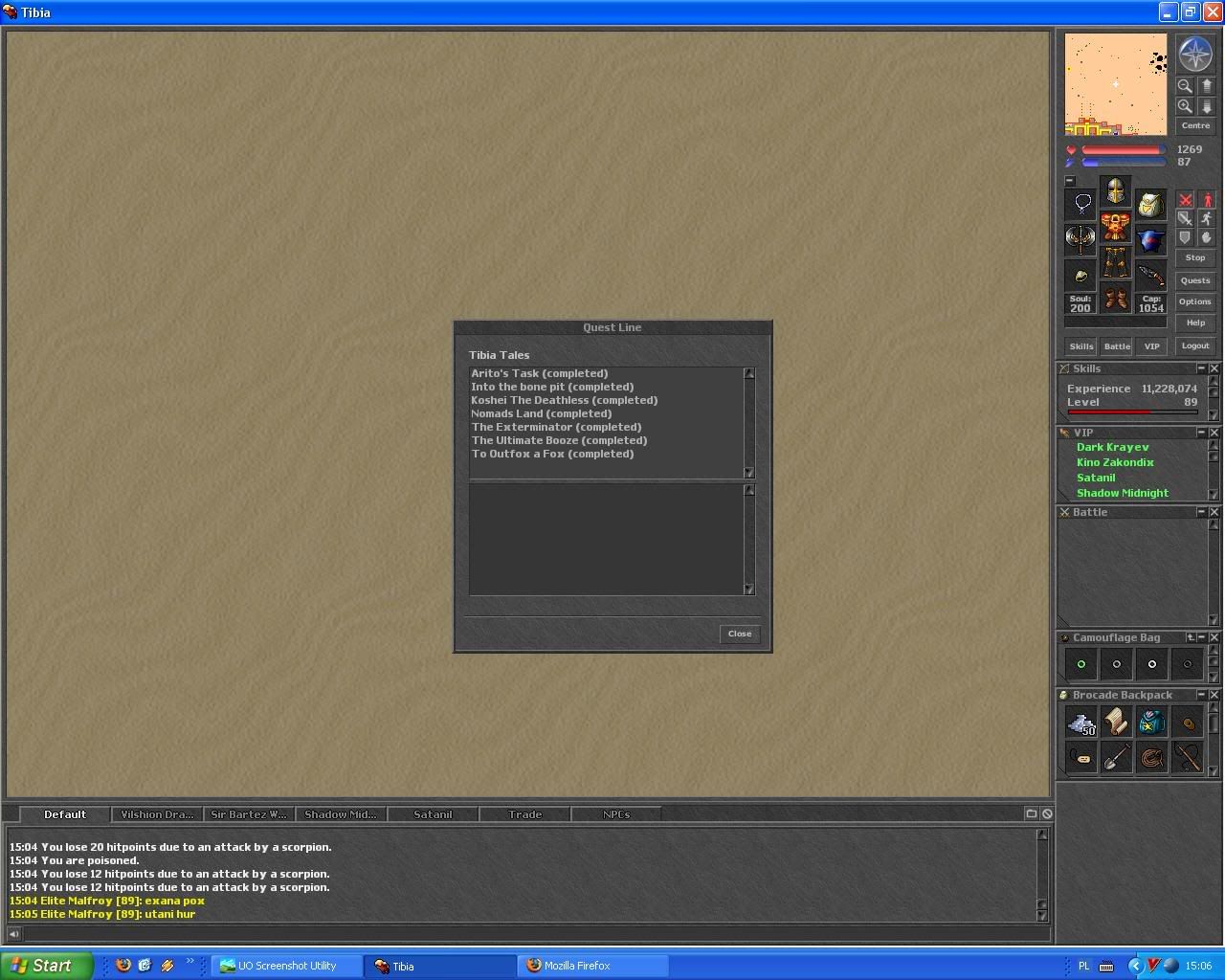Click the fishing rod in Brocade Backpack
Image resolution: width=1225 pixels, height=980 pixels.
click(1188, 758)
